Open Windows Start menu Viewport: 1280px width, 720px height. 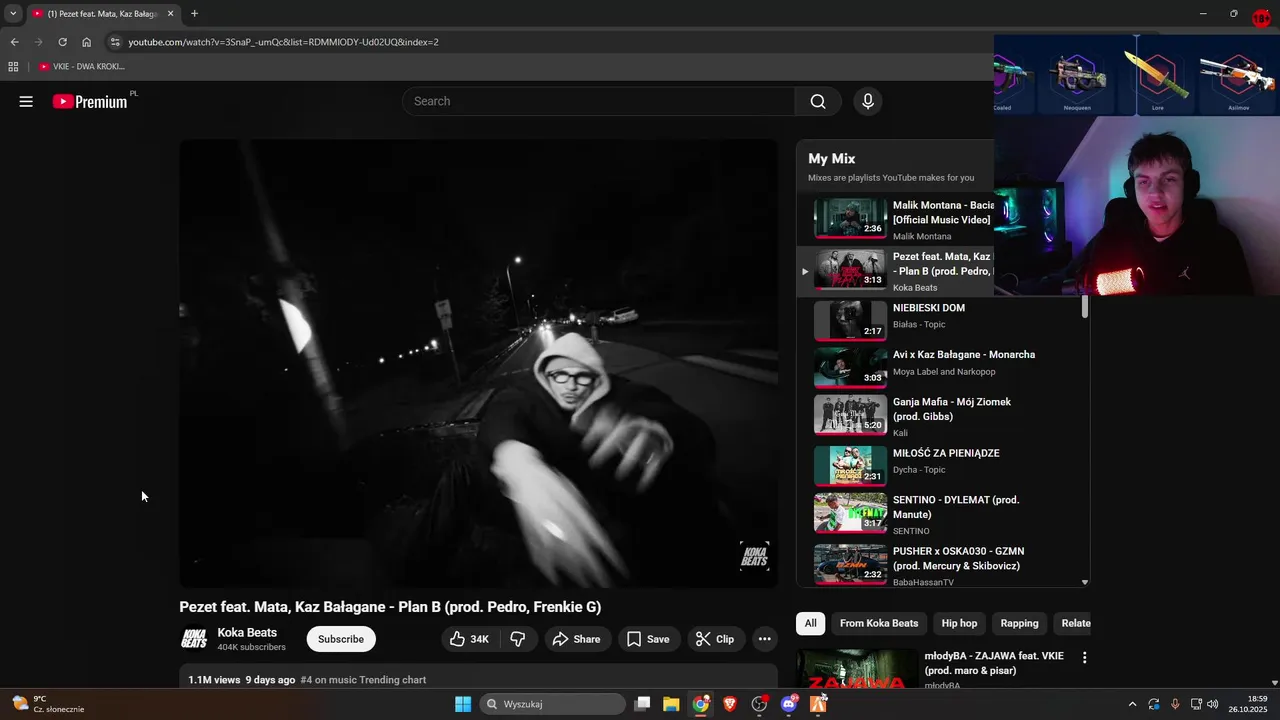pyautogui.click(x=463, y=704)
